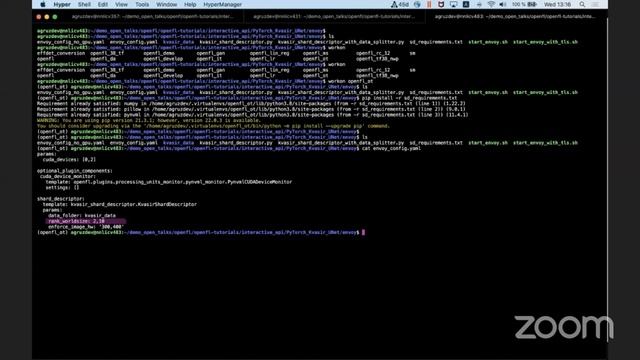This screenshot has height=360, width=640.
Task: Click the red bars menu bar icon
Action: [429, 4]
